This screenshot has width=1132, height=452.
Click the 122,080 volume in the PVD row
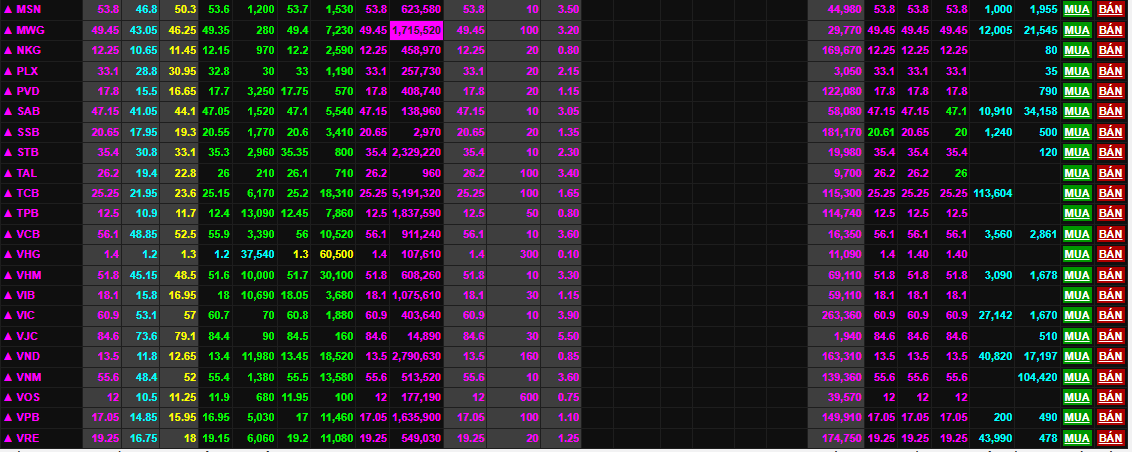[842, 91]
